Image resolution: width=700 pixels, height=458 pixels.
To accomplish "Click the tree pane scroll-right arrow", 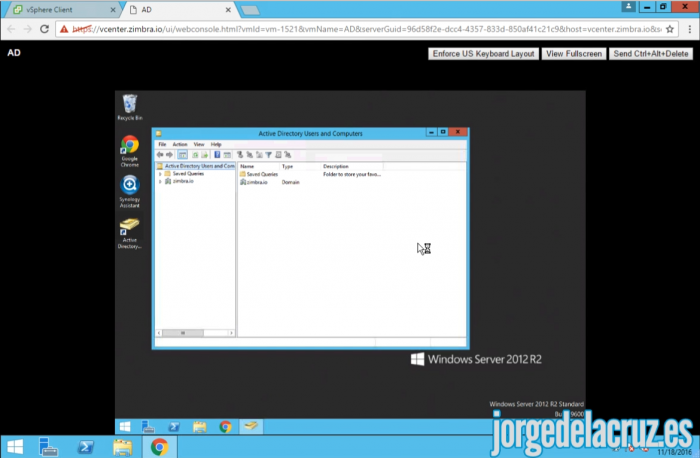I will click(x=231, y=333).
